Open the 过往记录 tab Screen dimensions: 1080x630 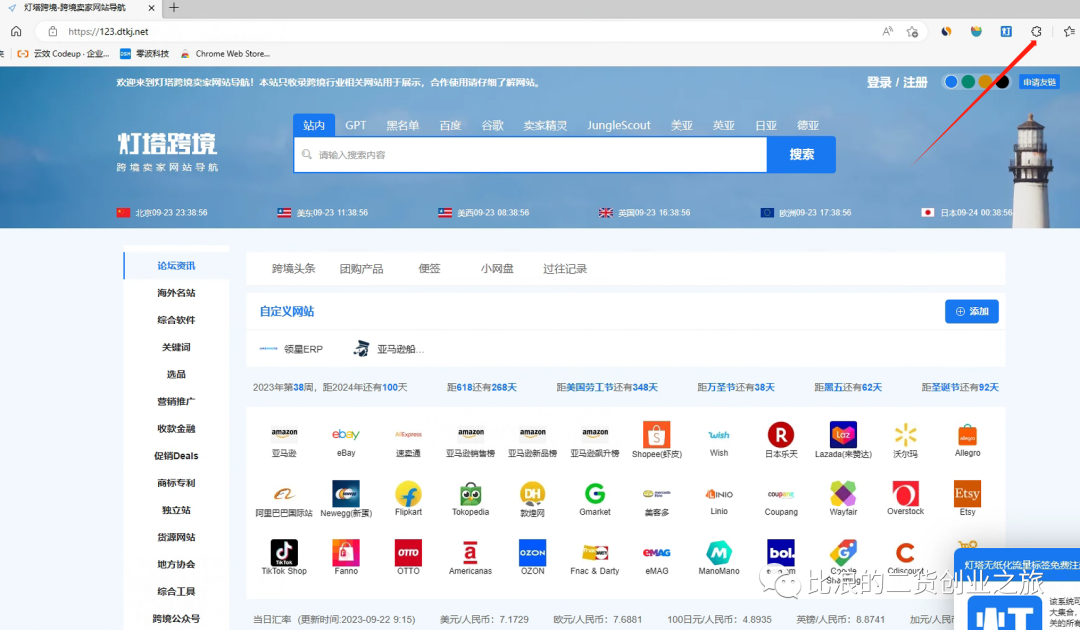(565, 269)
